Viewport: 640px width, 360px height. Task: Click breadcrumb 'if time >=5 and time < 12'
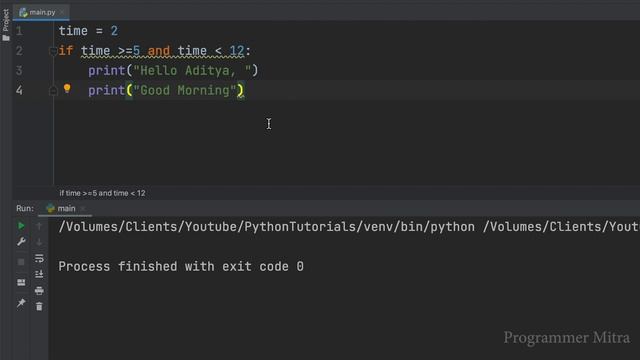coord(102,193)
